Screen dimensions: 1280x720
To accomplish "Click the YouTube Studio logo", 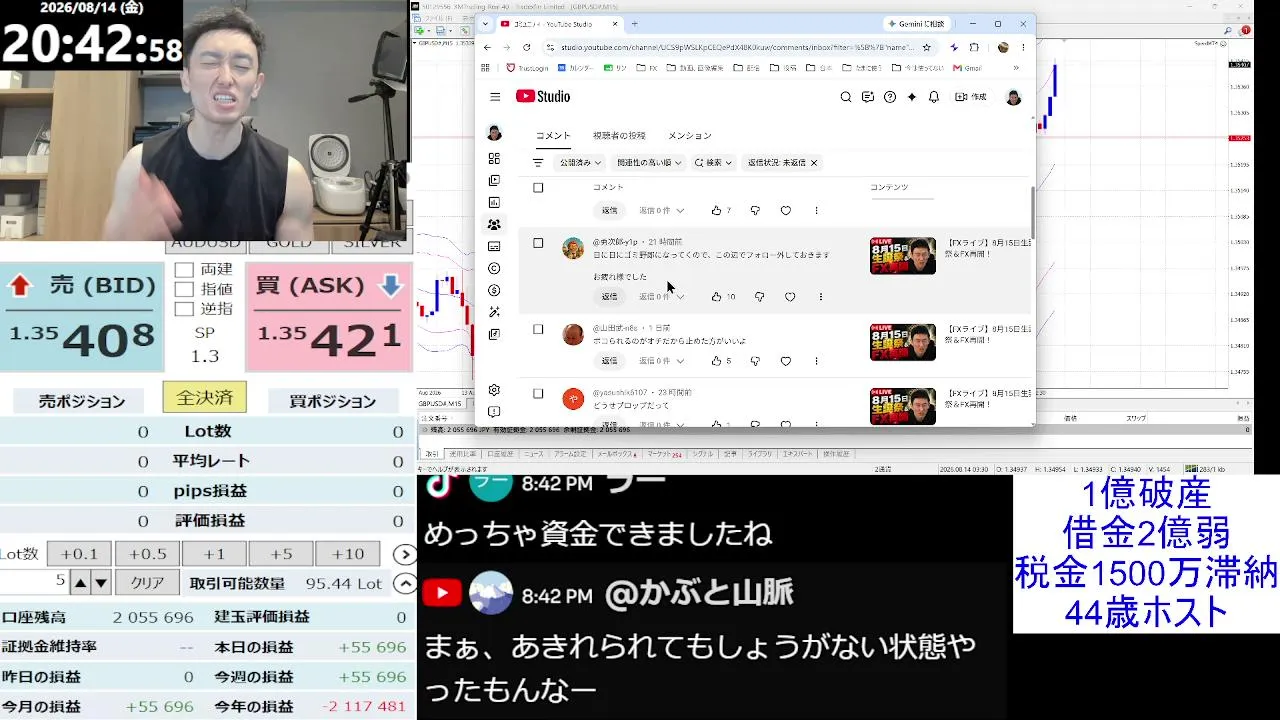I will [x=543, y=97].
